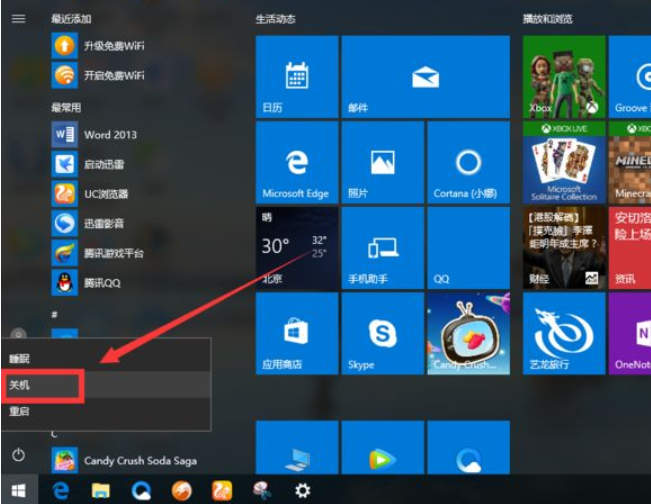Click the power button icon
Image resolution: width=651 pixels, height=504 pixels.
(x=18, y=455)
